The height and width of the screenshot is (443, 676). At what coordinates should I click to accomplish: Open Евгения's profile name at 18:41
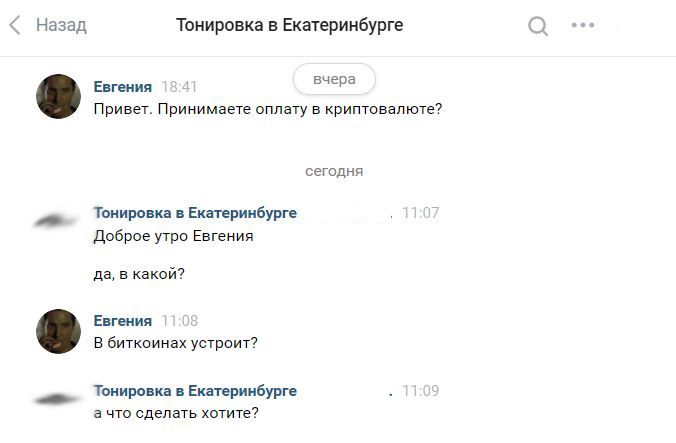123,87
